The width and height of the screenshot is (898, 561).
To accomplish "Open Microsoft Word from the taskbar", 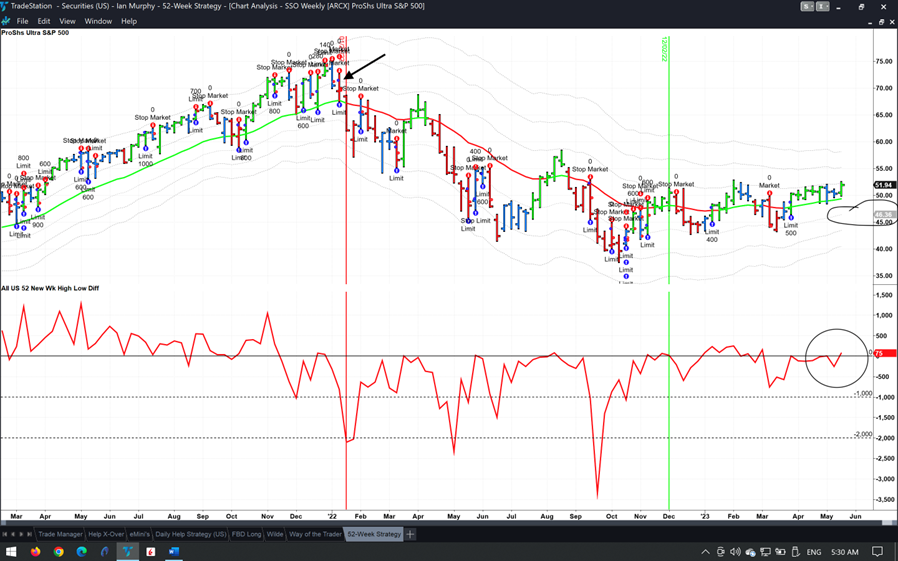I will pos(173,551).
